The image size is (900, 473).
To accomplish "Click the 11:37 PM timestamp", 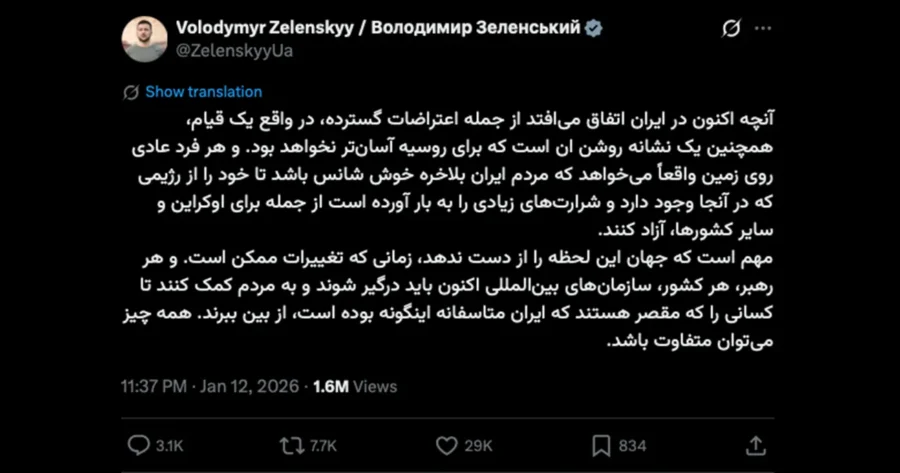I will (154, 386).
